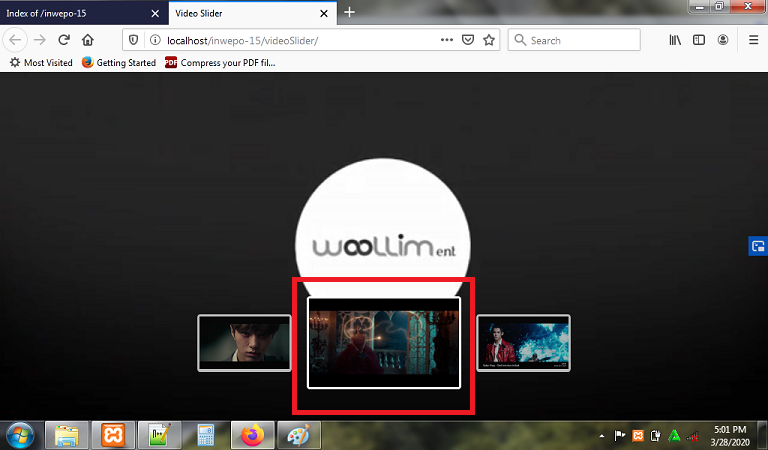The width and height of the screenshot is (768, 450).
Task: Toggle the sidebar view
Action: tap(699, 40)
